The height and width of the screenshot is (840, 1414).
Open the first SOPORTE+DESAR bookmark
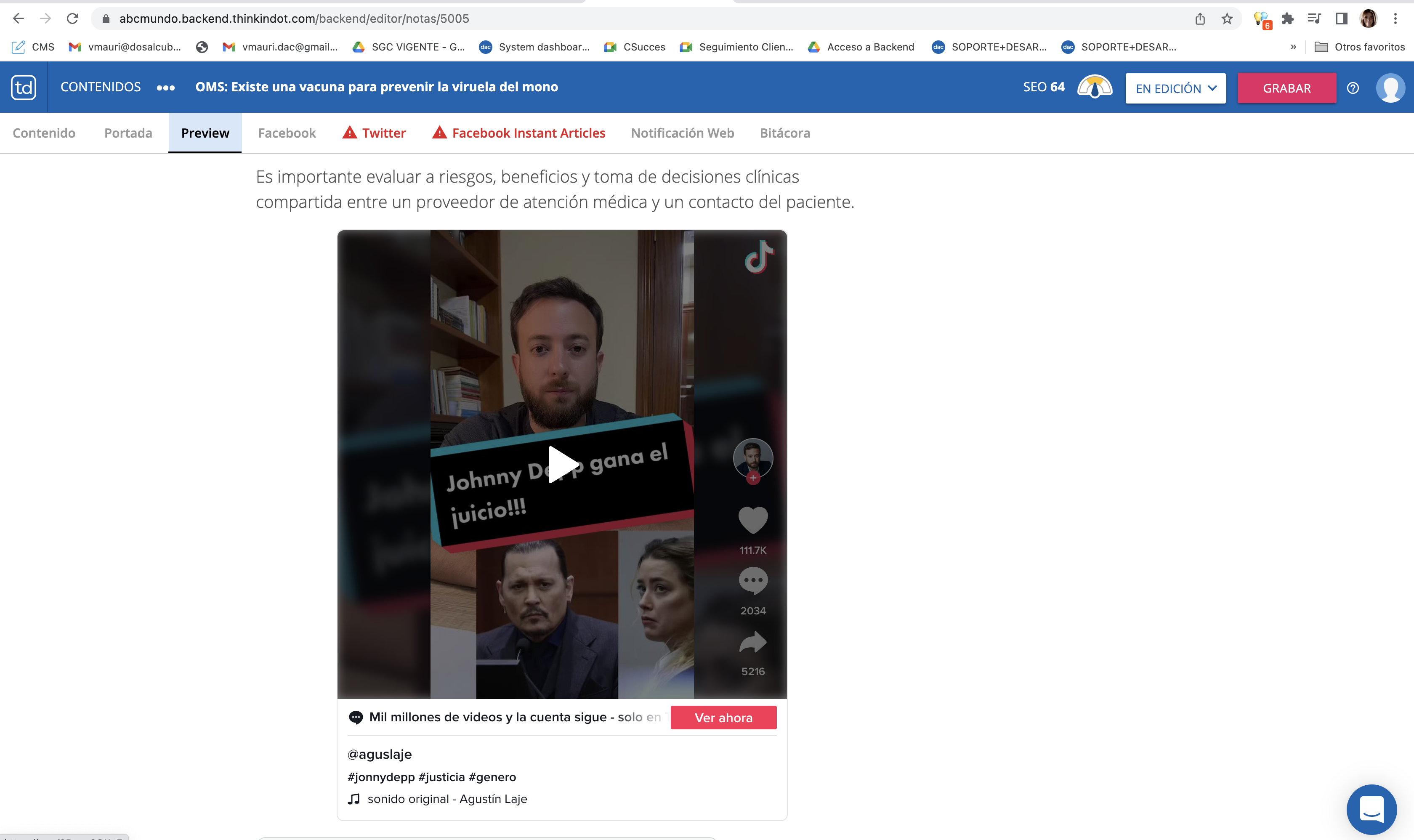(x=989, y=47)
